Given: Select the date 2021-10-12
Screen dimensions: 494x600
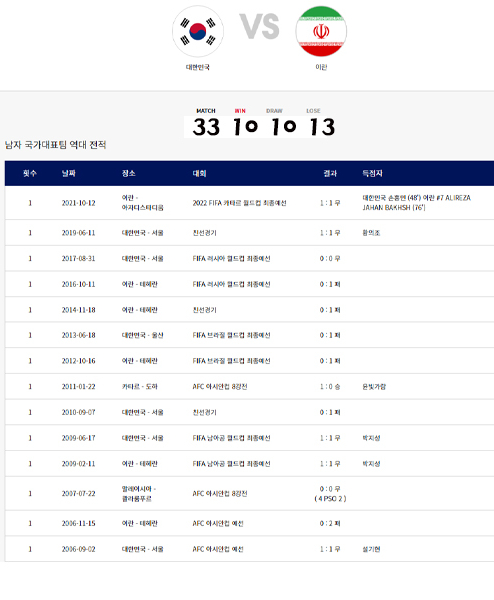Looking at the screenshot, I should click(x=78, y=203).
